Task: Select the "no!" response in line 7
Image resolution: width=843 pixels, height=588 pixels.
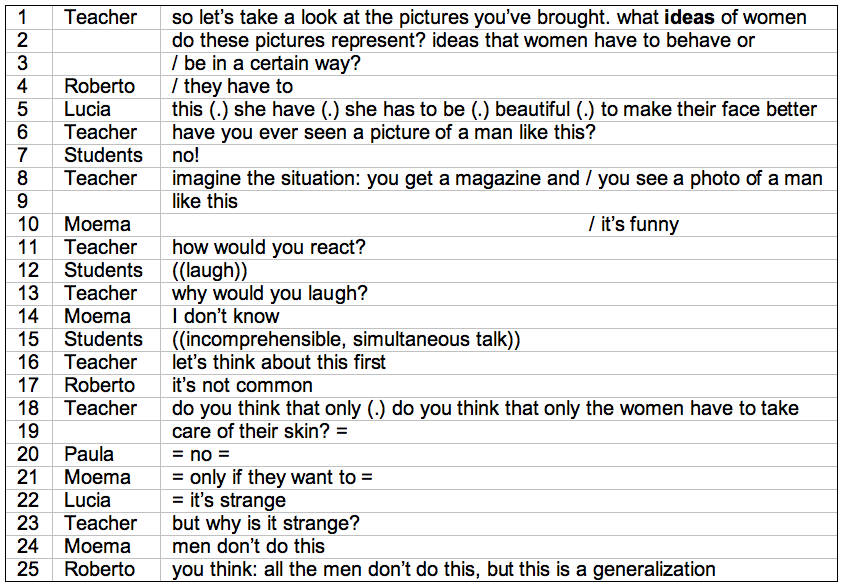Action: click(x=185, y=155)
